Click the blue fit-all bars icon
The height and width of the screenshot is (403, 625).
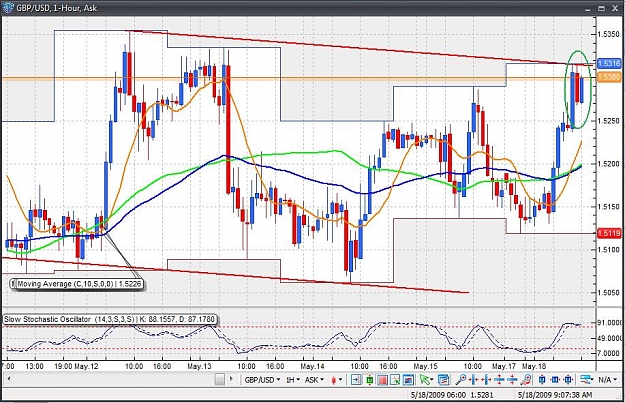point(568,379)
